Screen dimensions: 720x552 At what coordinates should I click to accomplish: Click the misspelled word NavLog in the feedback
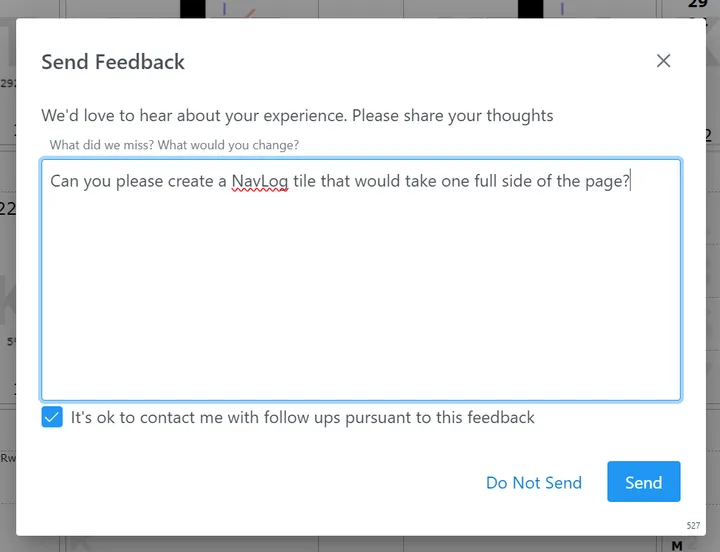coord(259,181)
